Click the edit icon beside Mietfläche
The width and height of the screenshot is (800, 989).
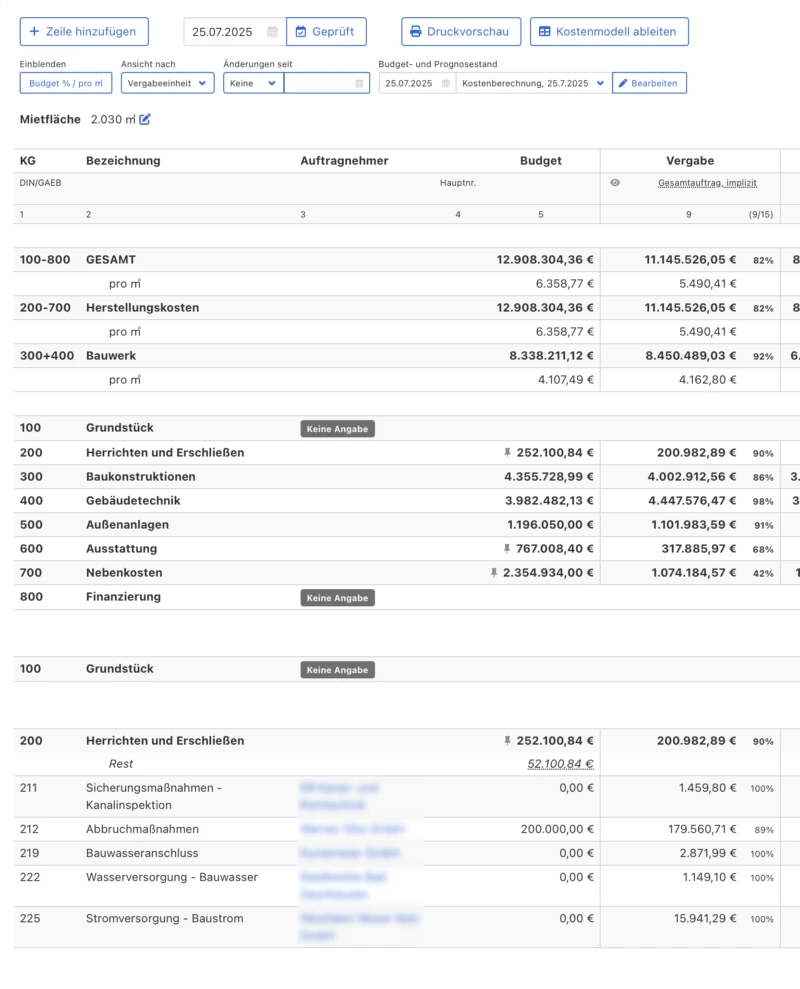pos(145,120)
